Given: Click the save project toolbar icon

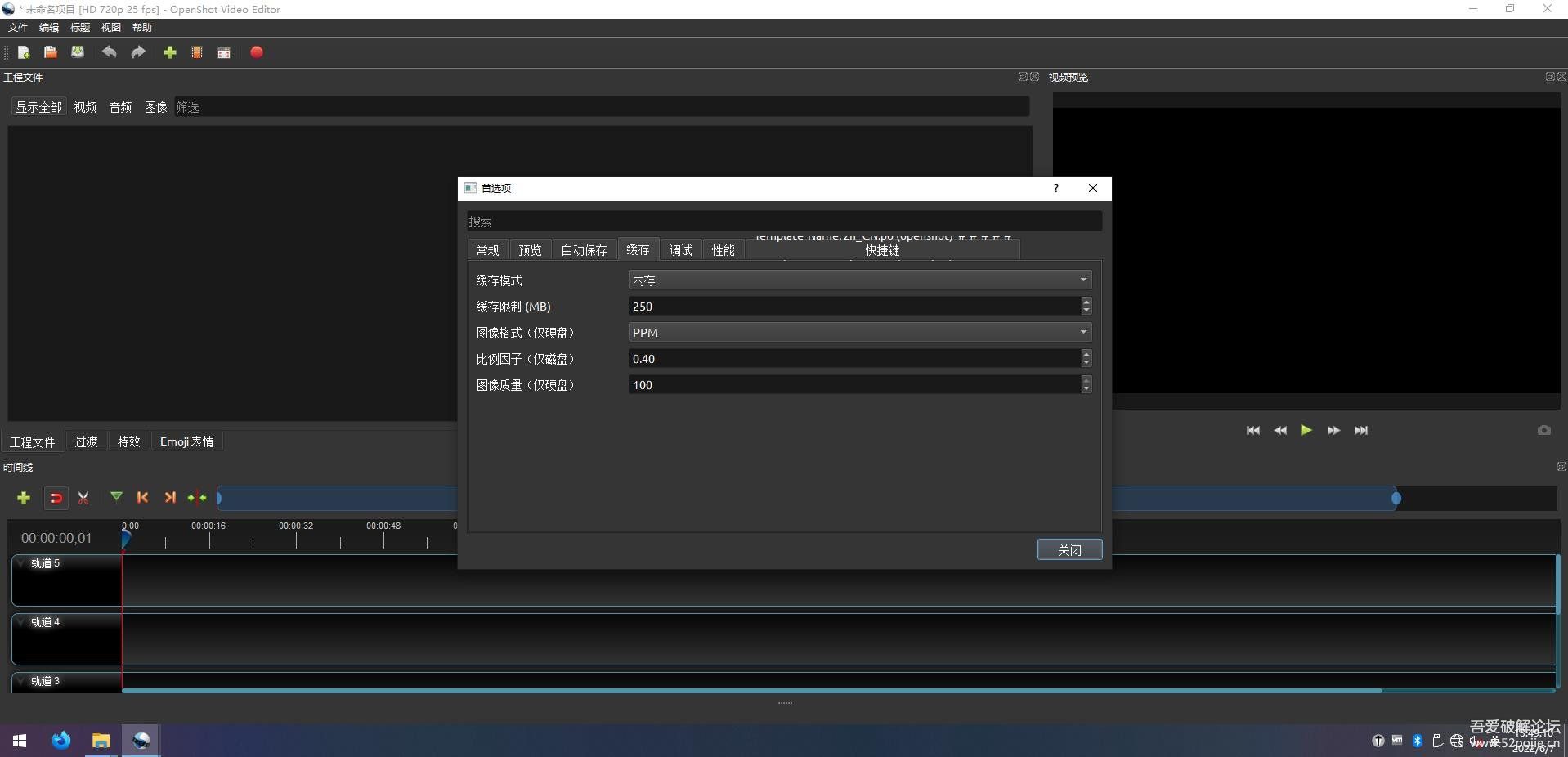Looking at the screenshot, I should (78, 52).
